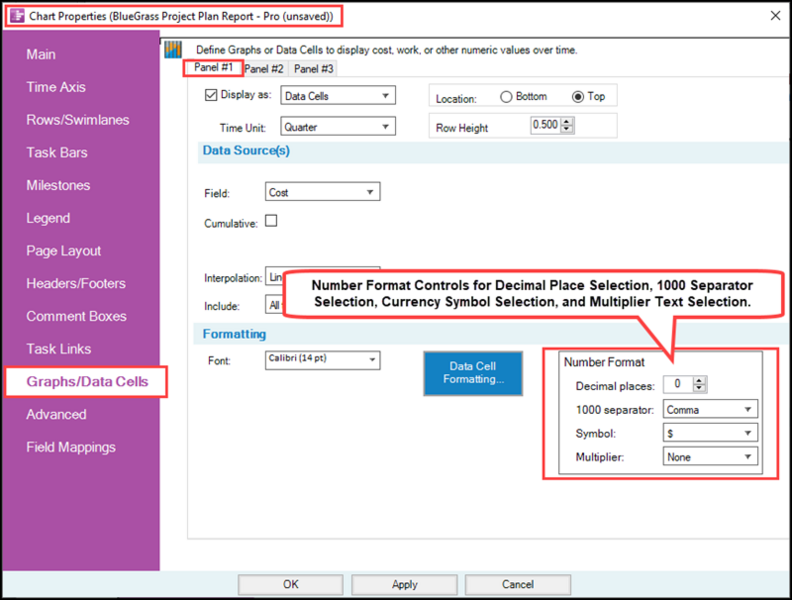792x600 pixels.
Task: Select Comment Boxes in the sidebar
Action: [76, 316]
